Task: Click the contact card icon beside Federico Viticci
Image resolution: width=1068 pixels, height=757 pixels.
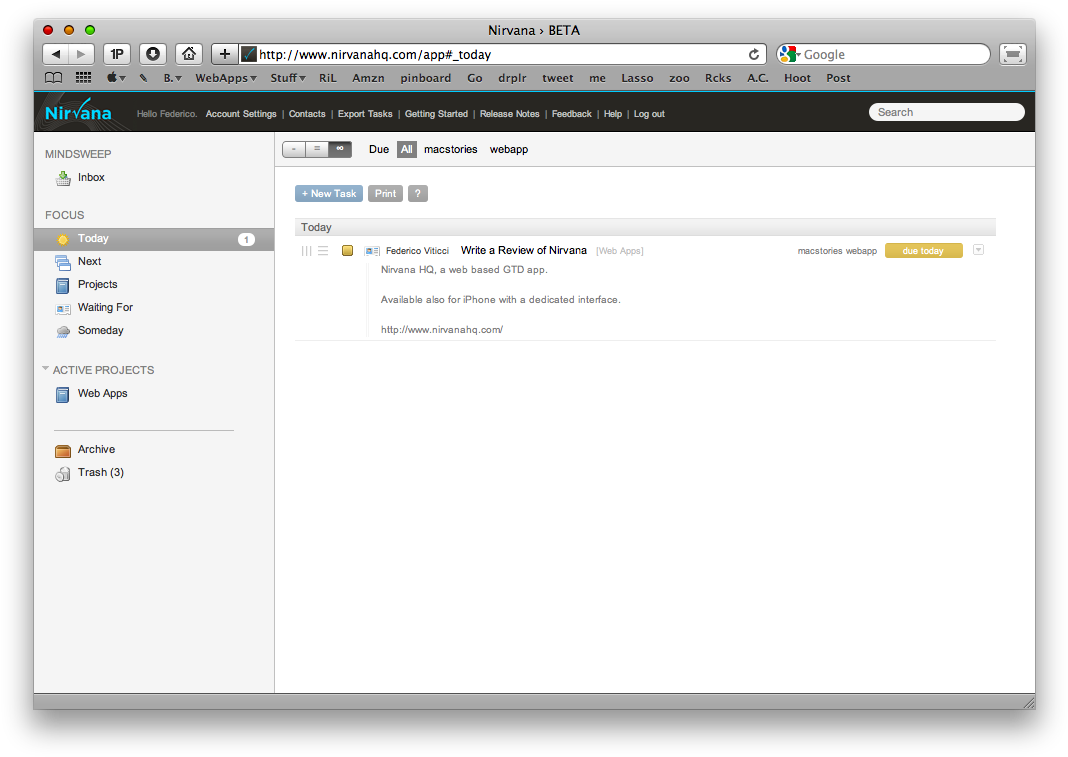Action: tap(372, 251)
